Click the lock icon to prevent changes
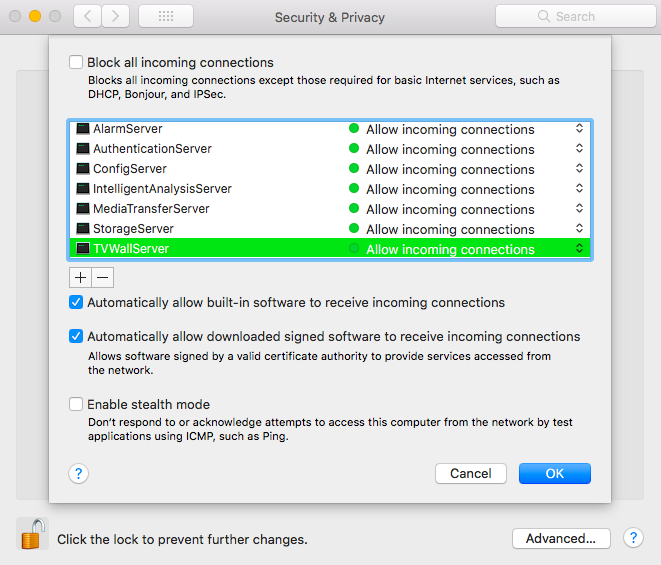This screenshot has height=565, width=661. pyautogui.click(x=32, y=534)
